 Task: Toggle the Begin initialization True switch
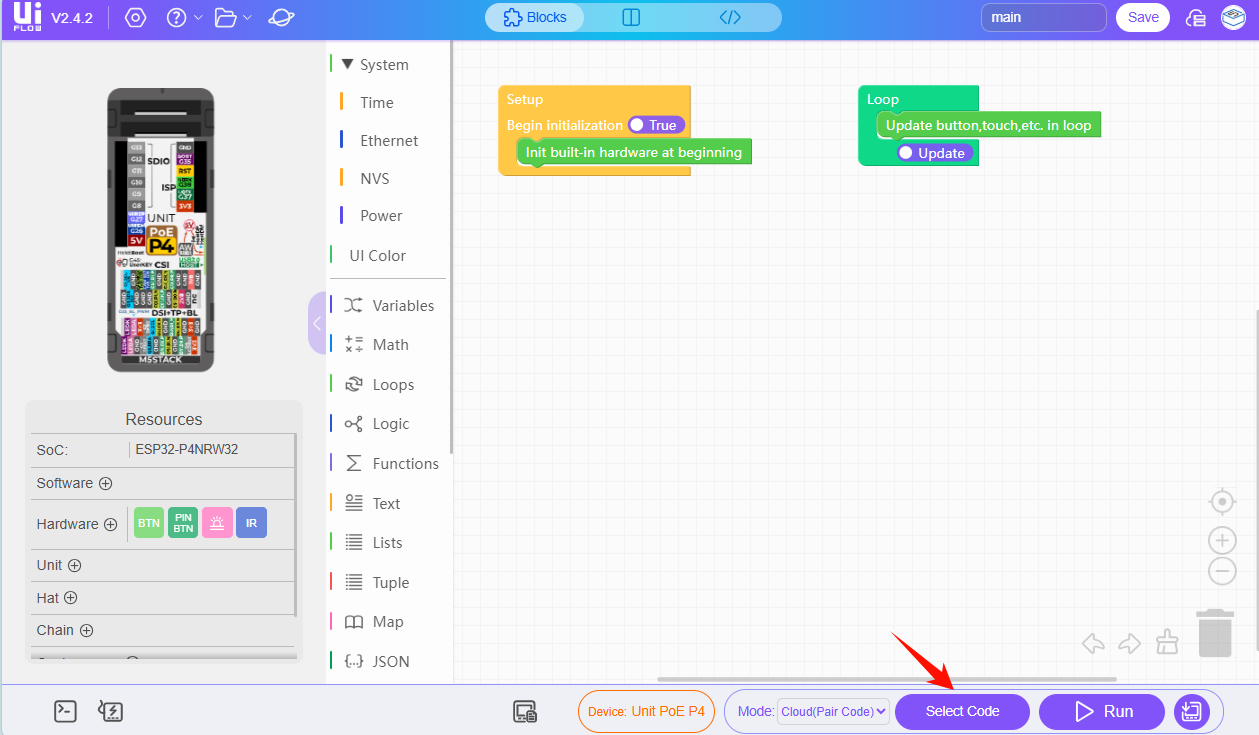click(x=655, y=125)
